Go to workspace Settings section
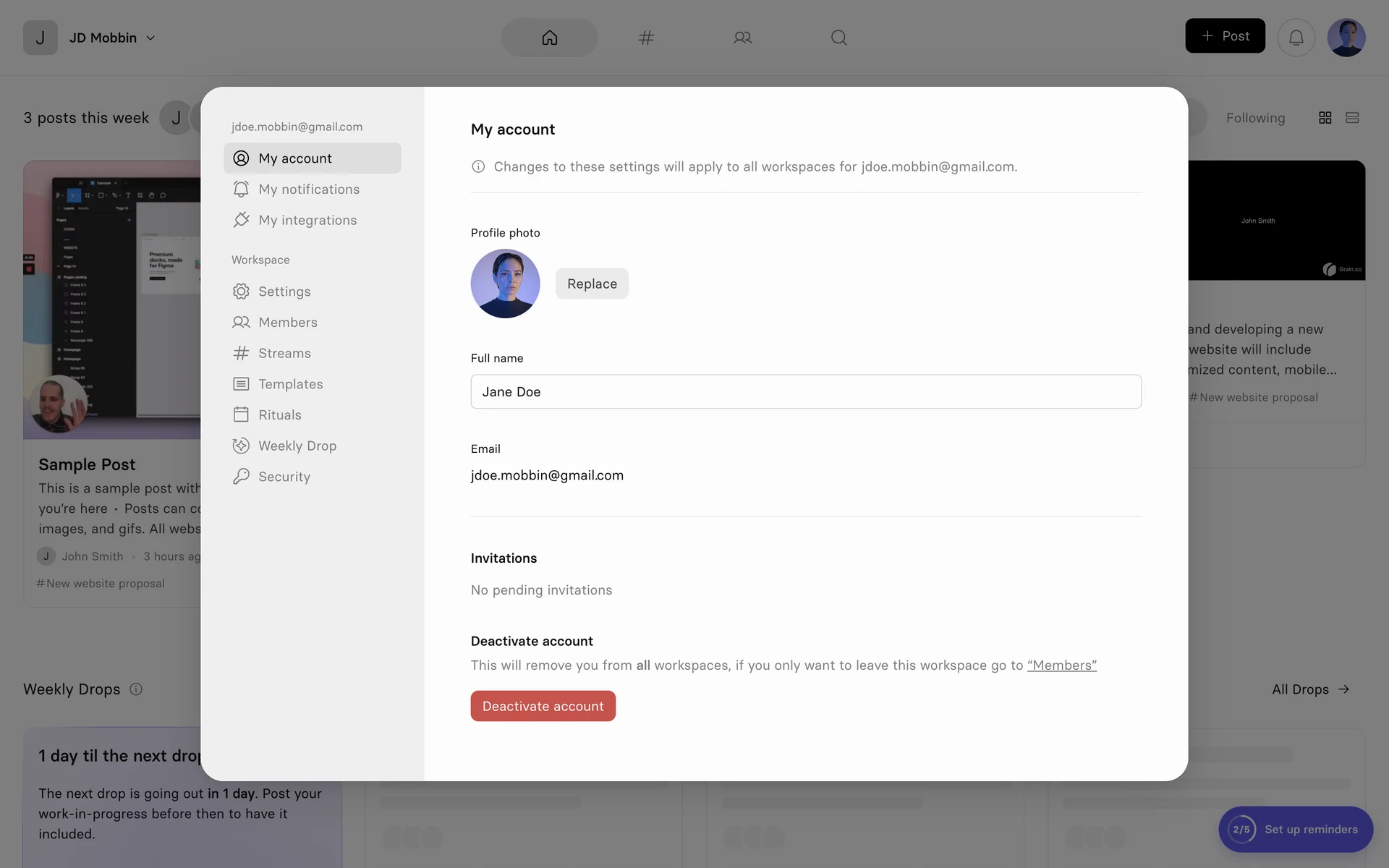 (x=284, y=292)
